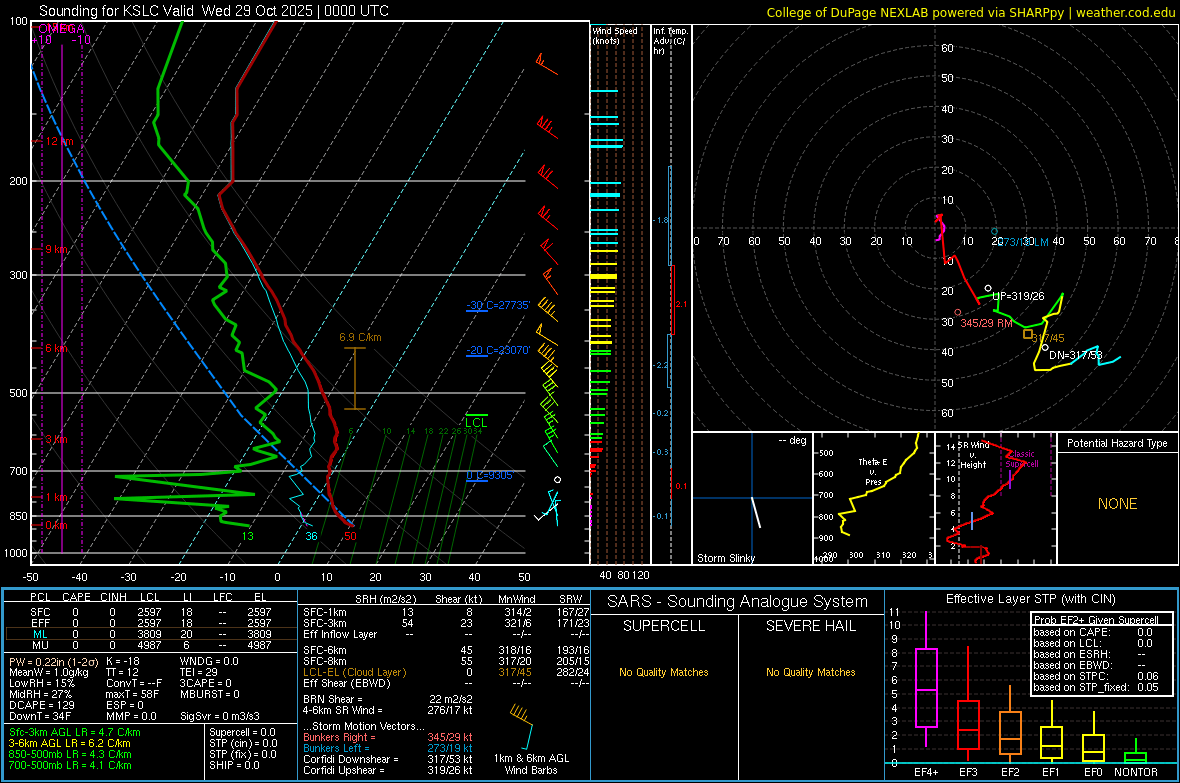This screenshot has width=1180, height=783.
Task: Select the '6.9 C/km' lapse rate label
Action: tap(360, 337)
